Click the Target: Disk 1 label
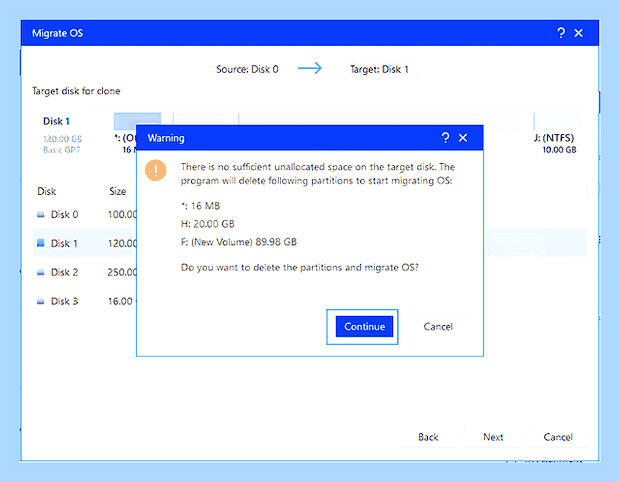The image size is (620, 482). coord(379,69)
